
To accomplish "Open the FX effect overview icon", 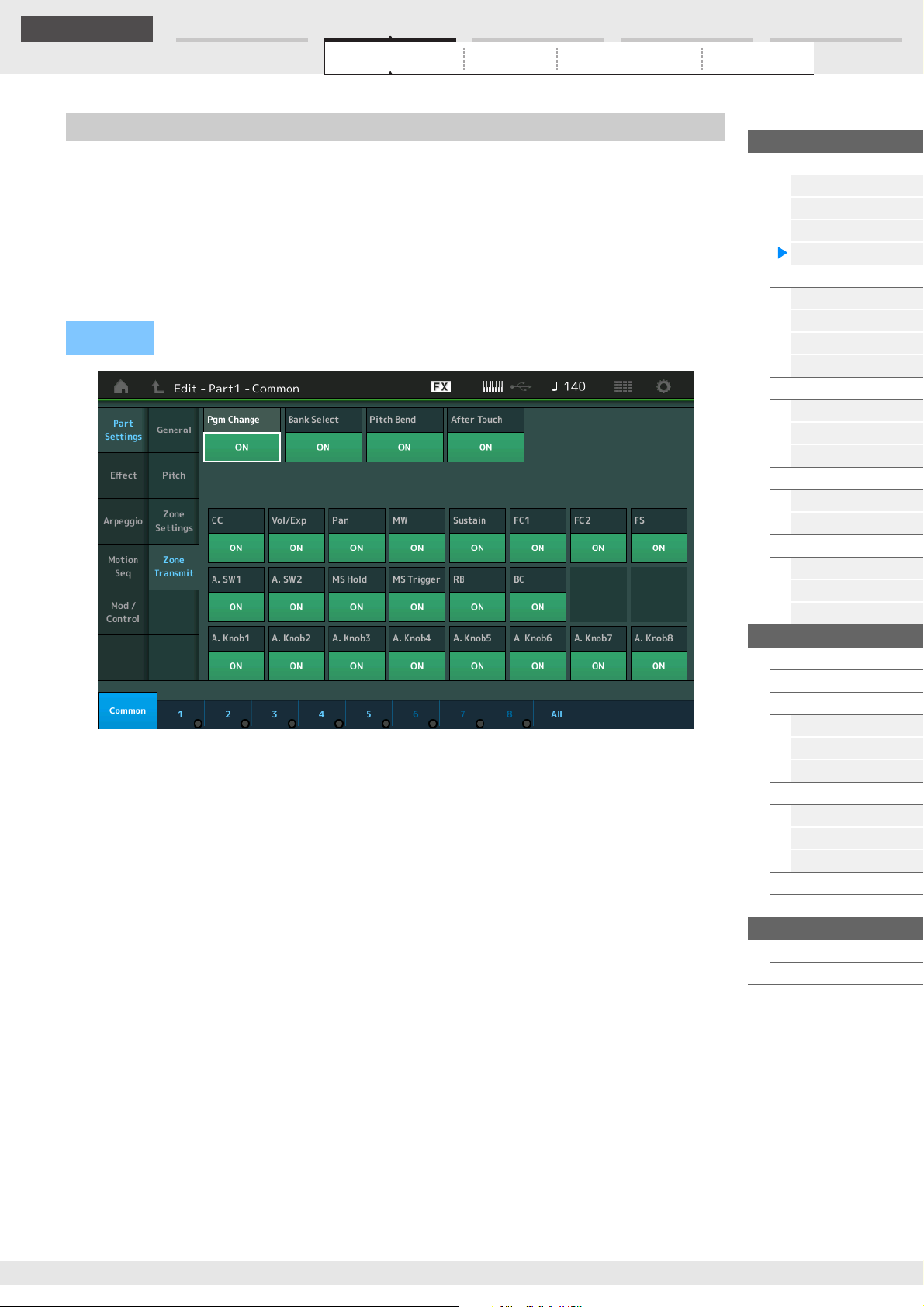I will click(441, 386).
